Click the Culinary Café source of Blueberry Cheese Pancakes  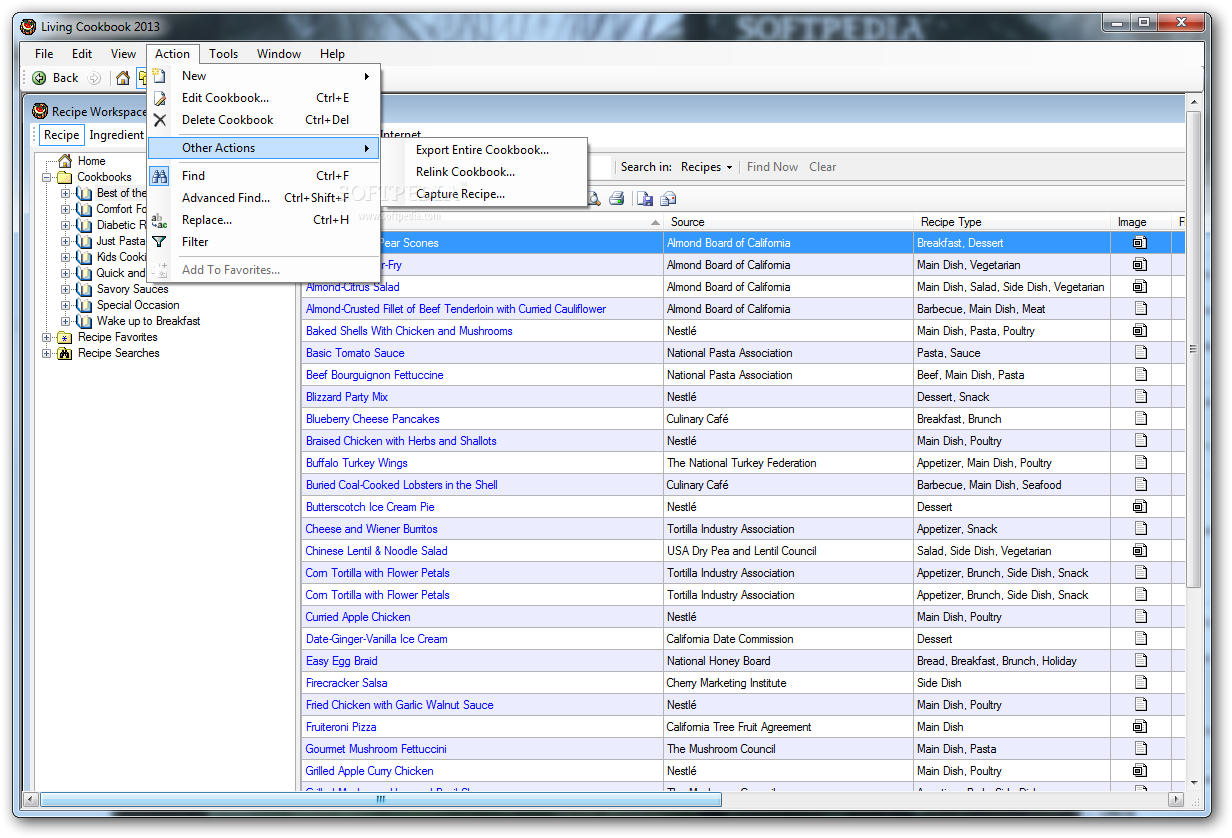coord(697,419)
